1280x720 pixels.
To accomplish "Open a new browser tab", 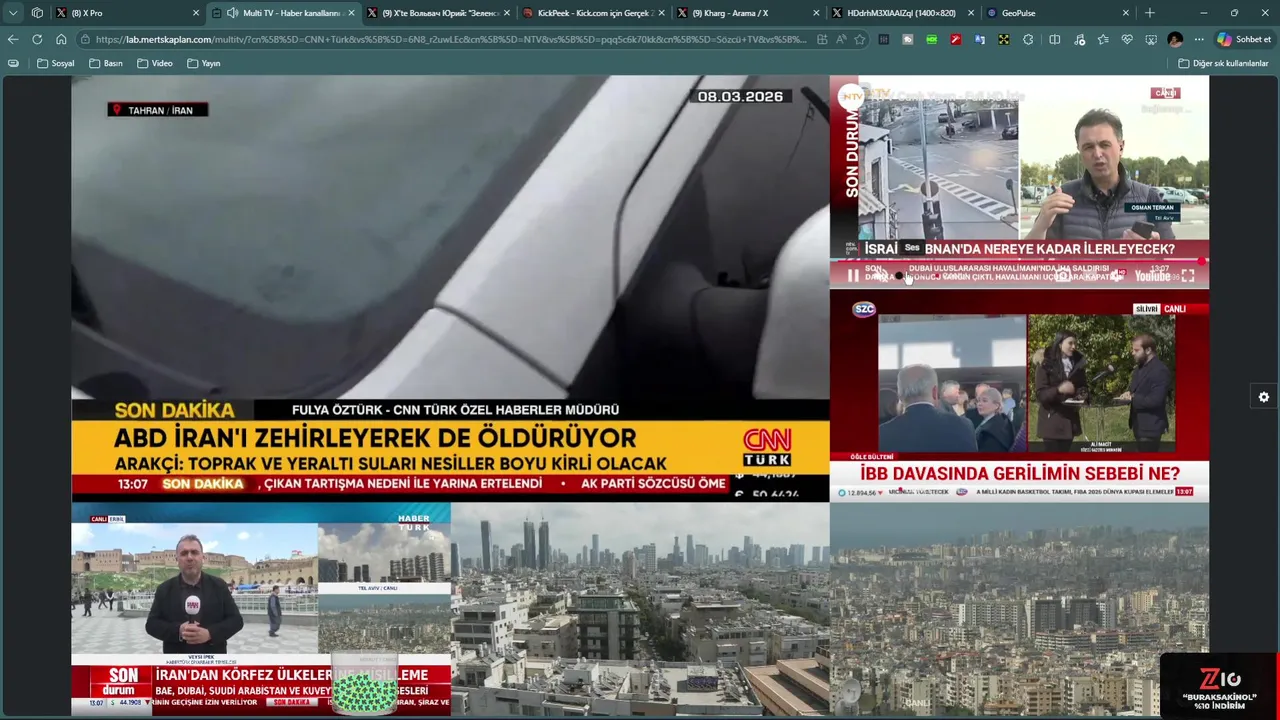I will tap(1150, 13).
